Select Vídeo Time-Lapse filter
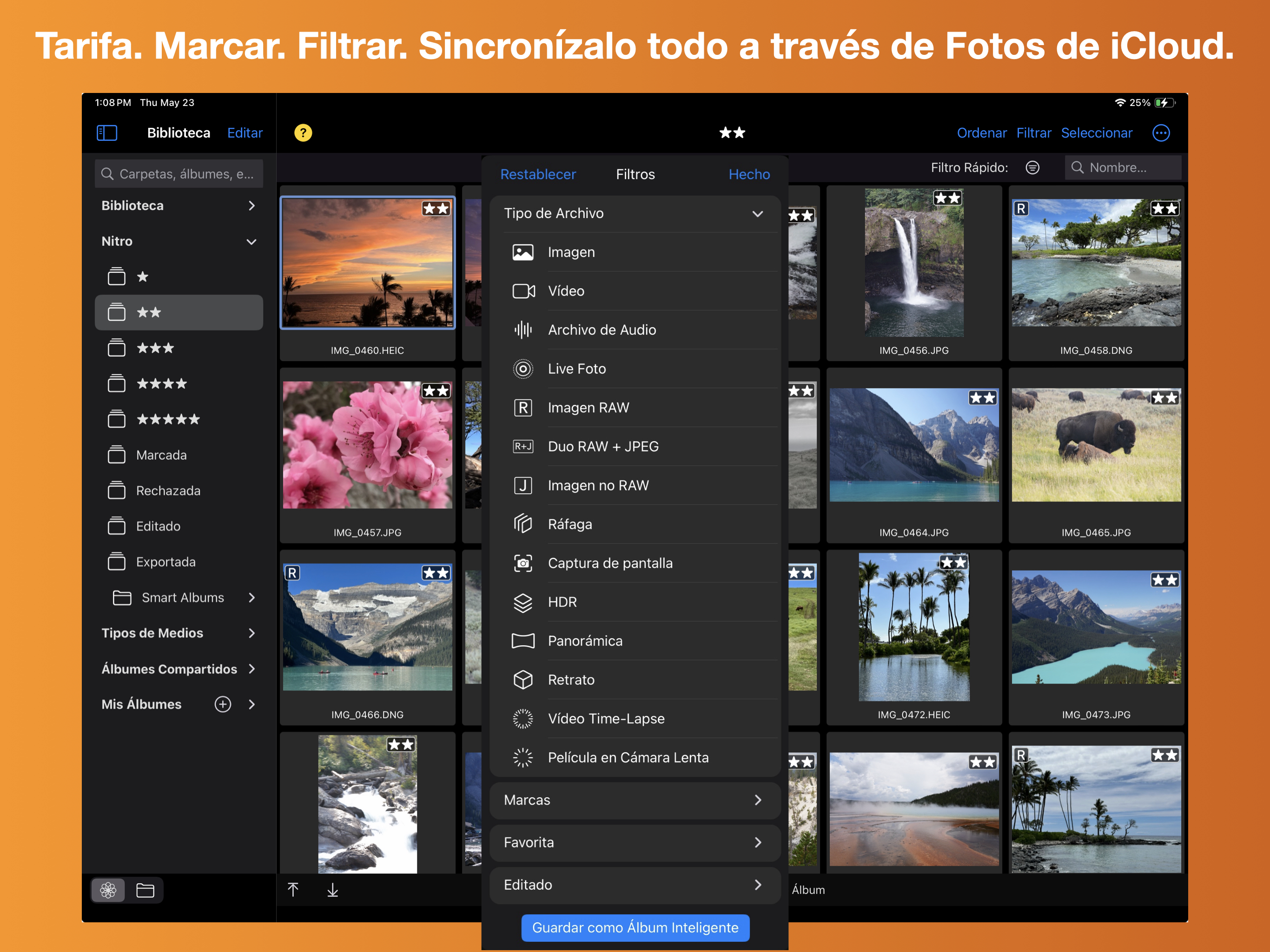The height and width of the screenshot is (952, 1270). 635,719
